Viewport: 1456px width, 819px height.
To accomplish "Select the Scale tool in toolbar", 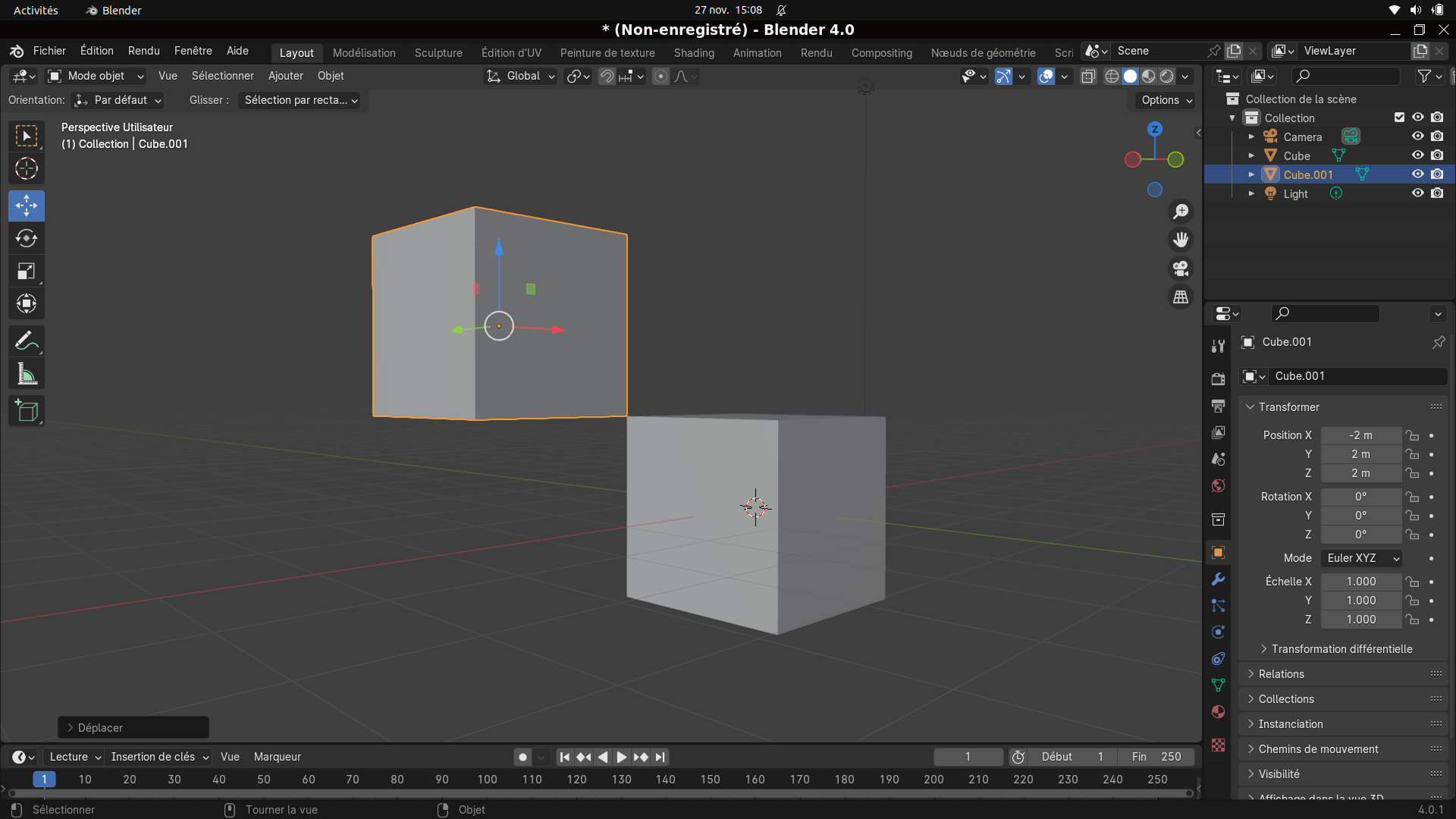I will coord(27,271).
